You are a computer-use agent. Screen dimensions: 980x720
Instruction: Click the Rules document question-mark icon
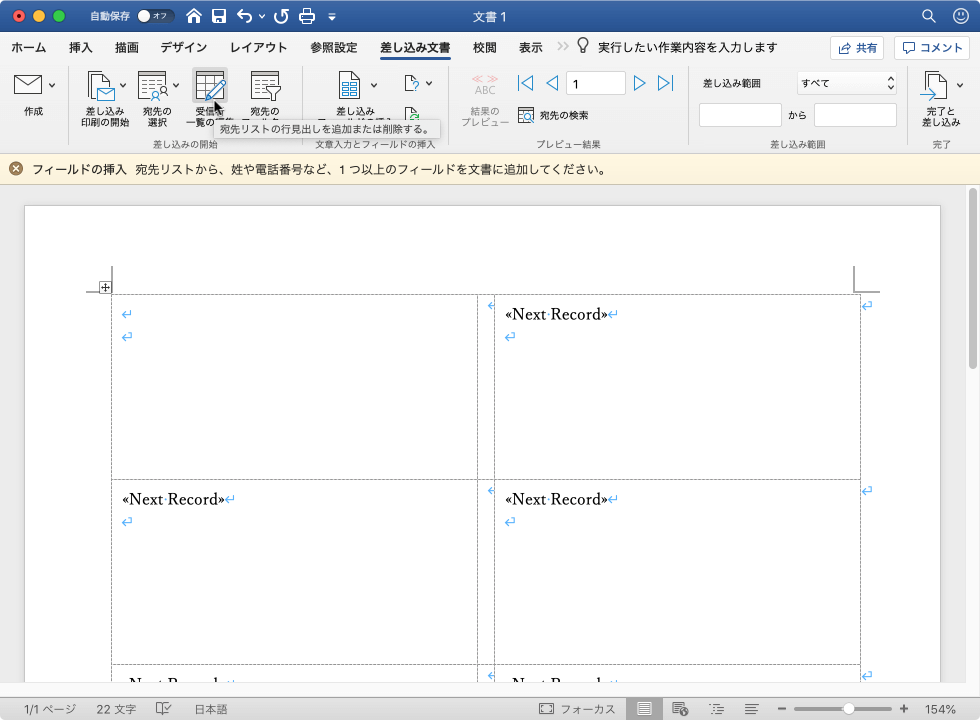[x=411, y=83]
